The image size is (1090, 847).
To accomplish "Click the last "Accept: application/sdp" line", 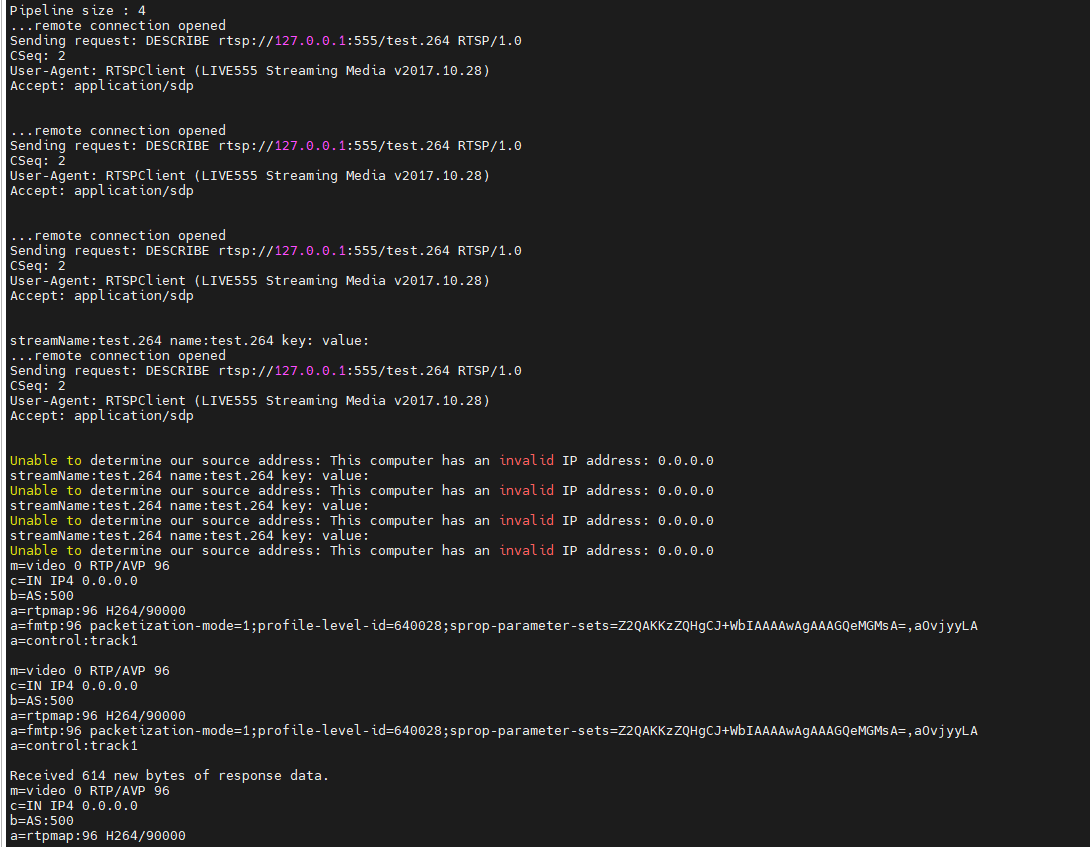I will tap(102, 416).
